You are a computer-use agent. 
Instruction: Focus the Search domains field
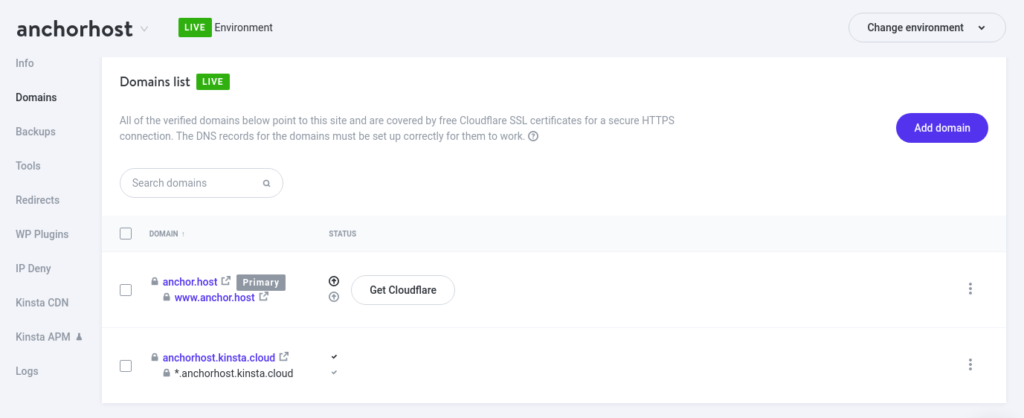pyautogui.click(x=201, y=183)
